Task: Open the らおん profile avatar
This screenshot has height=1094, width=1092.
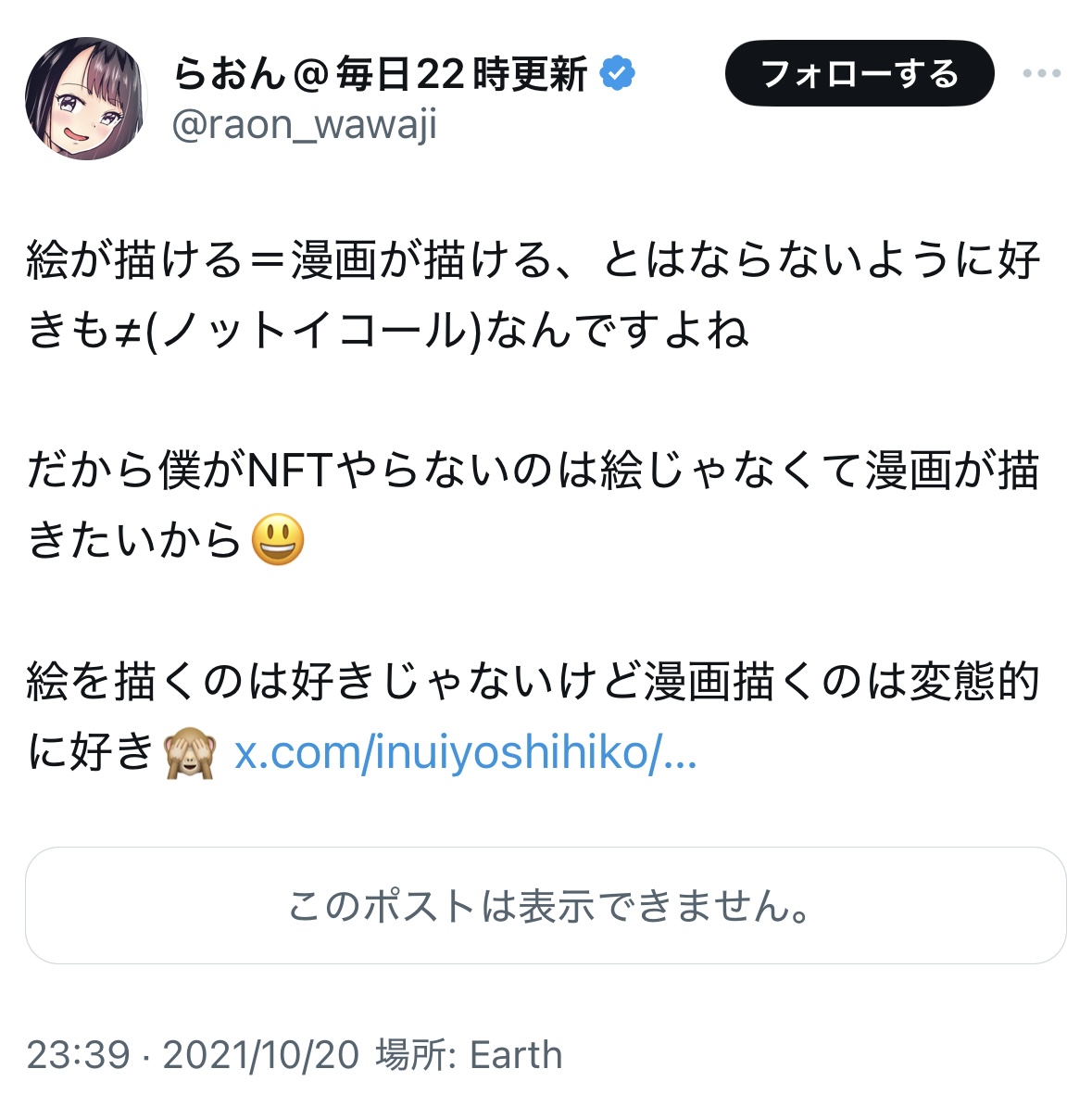Action: coord(86,98)
